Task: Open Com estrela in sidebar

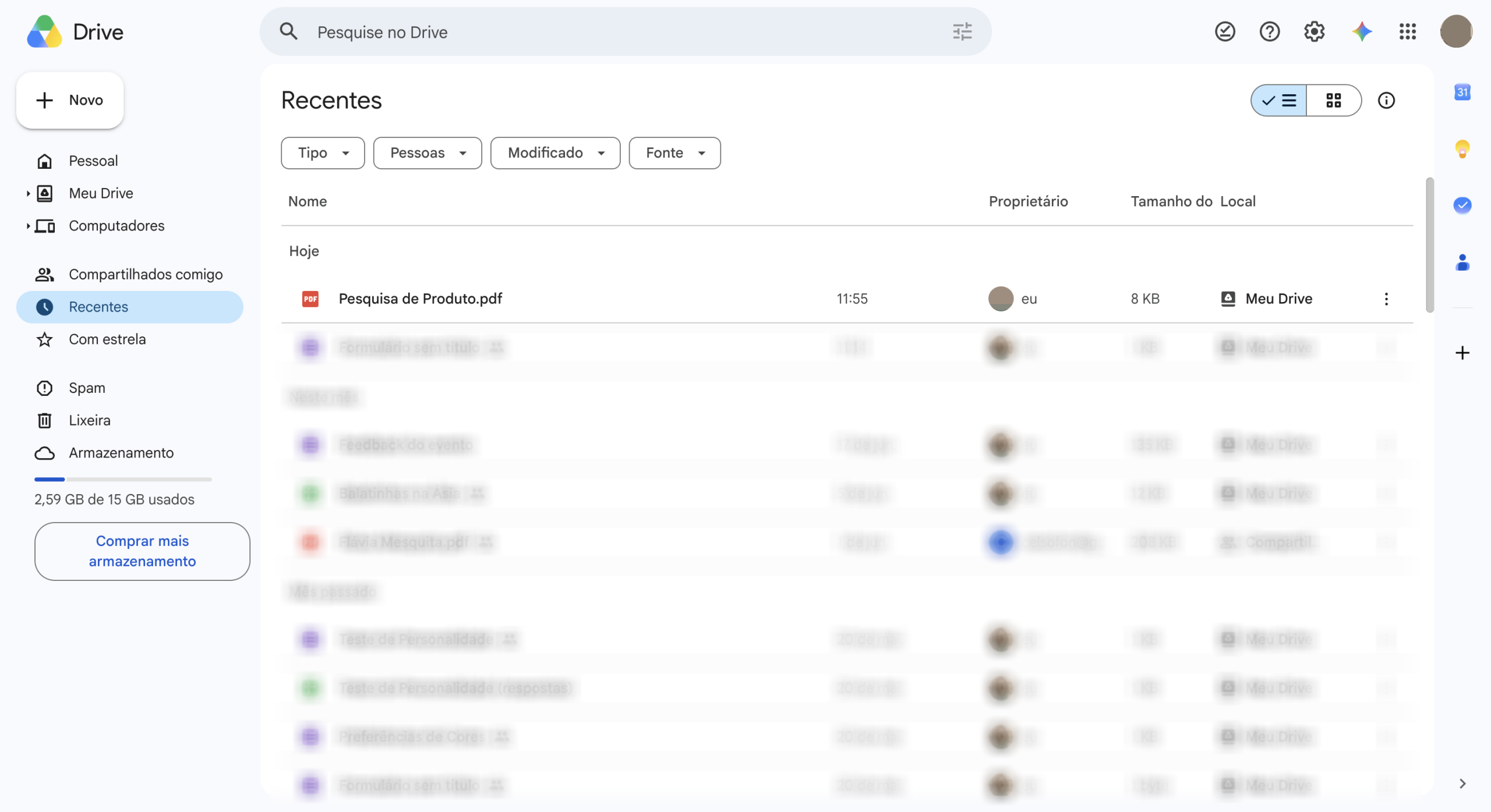Action: (129, 339)
